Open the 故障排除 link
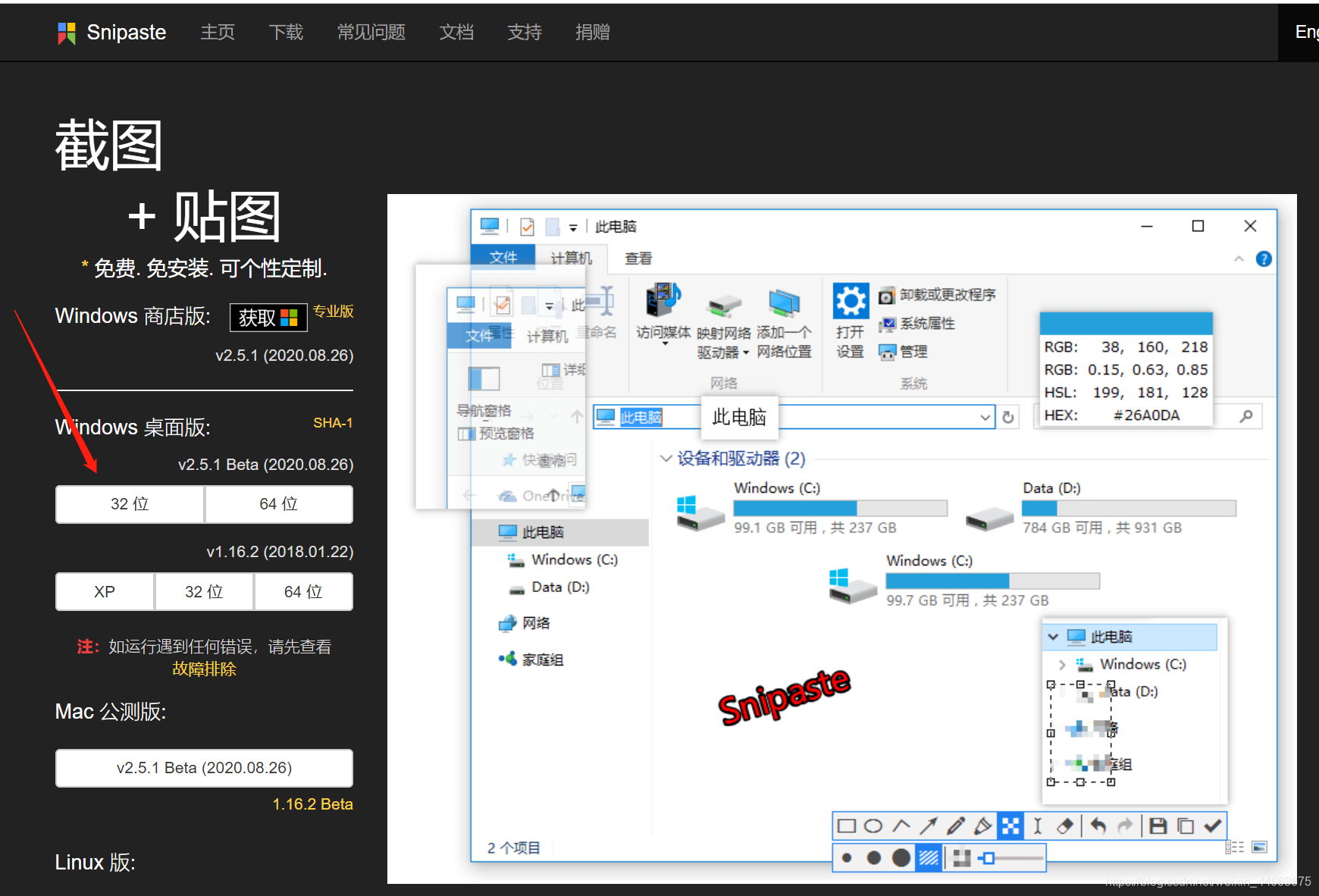 pyautogui.click(x=204, y=669)
